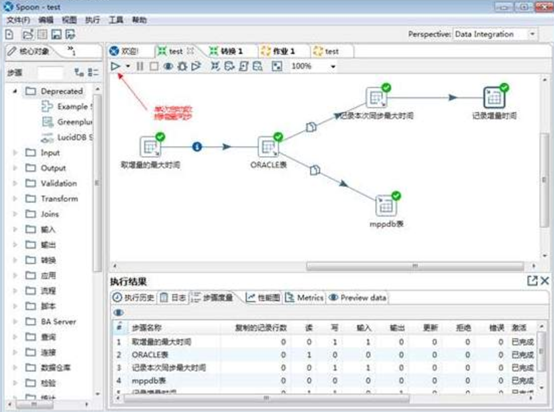Select the LucidDB step in tree
This screenshot has width=554, height=412.
[67, 137]
